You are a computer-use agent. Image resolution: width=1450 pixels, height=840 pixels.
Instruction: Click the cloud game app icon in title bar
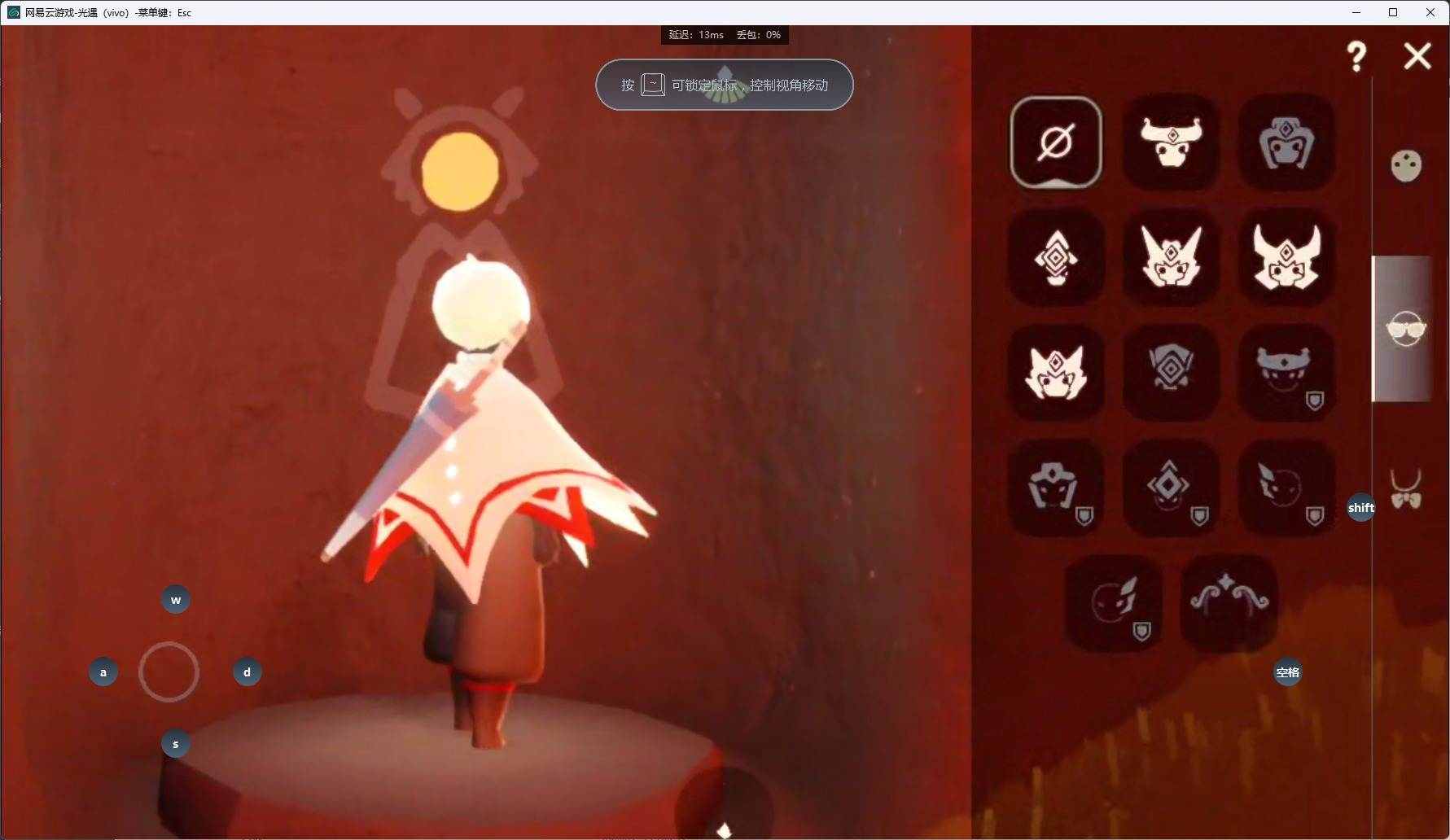pos(13,12)
